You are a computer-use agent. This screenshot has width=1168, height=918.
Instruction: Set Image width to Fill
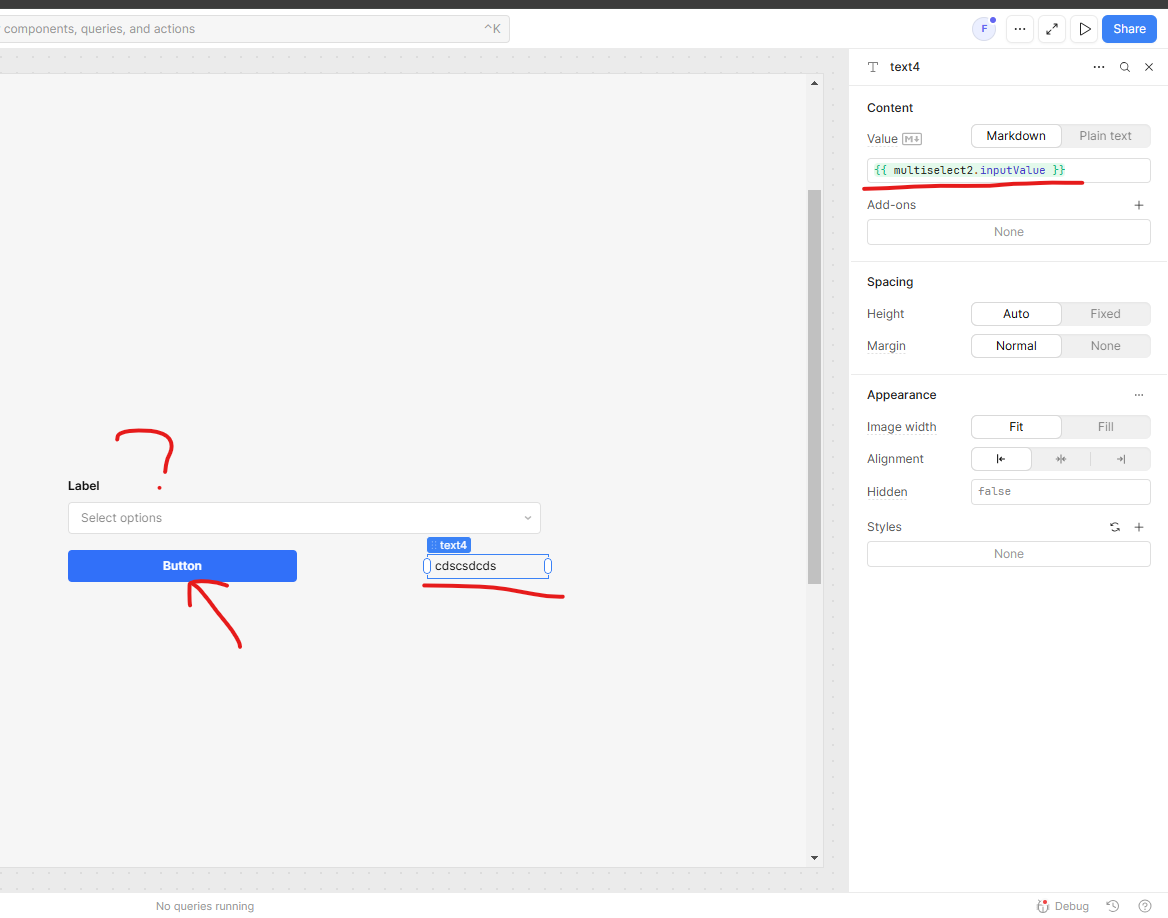point(1105,427)
